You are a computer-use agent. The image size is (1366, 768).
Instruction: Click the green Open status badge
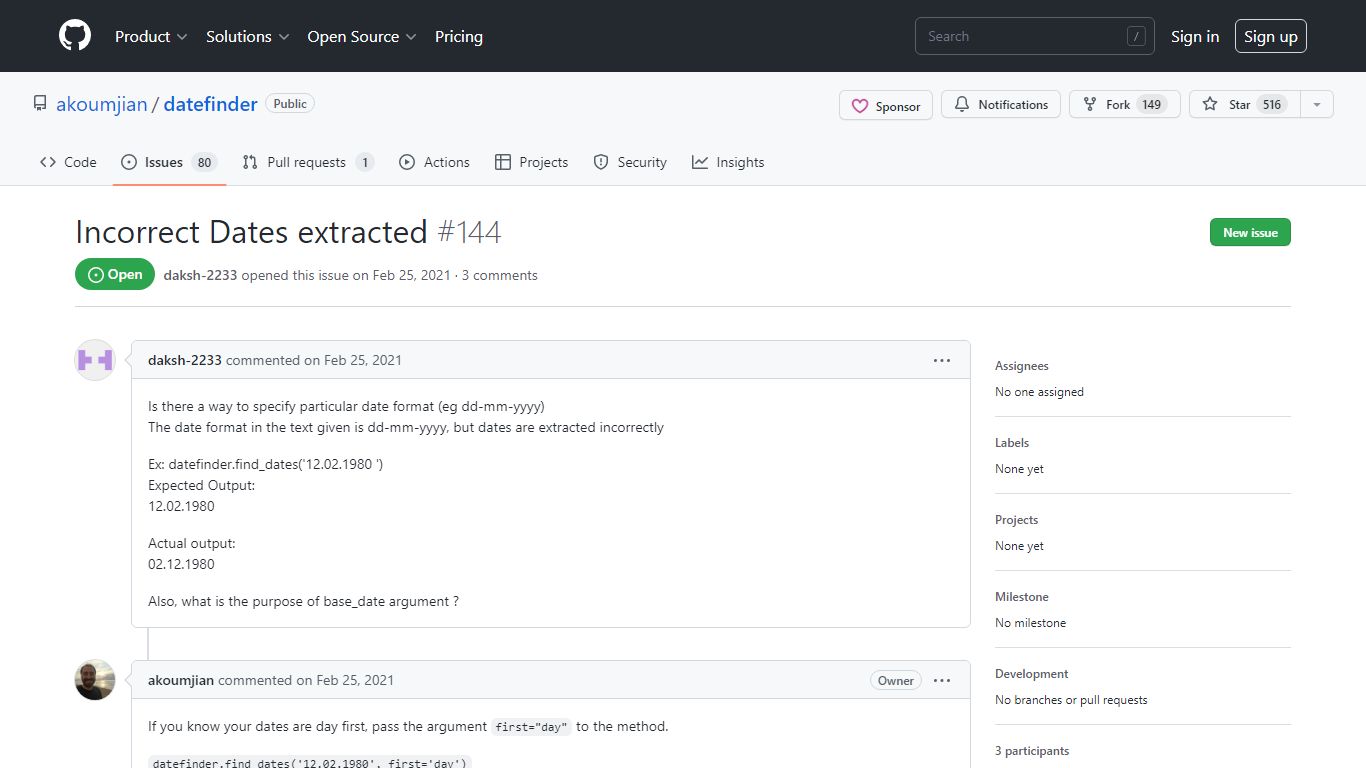[x=115, y=274]
